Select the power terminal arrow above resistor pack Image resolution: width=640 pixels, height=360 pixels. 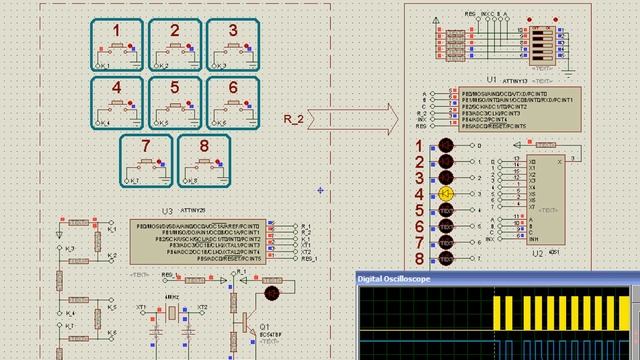click(436, 20)
